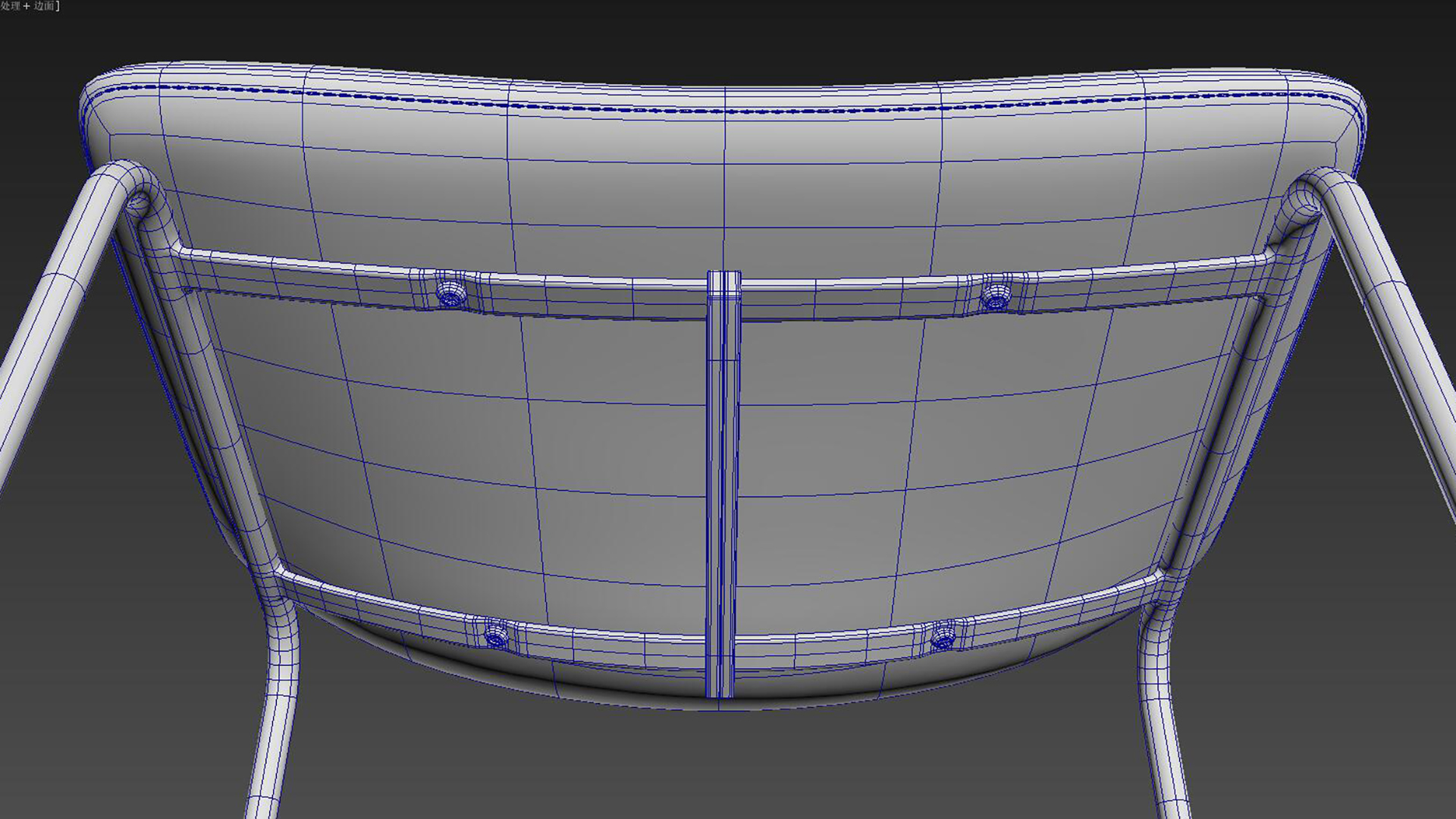Screen dimensions: 1456x819
Task: Click the central vertical support bar
Action: [x=722, y=485]
